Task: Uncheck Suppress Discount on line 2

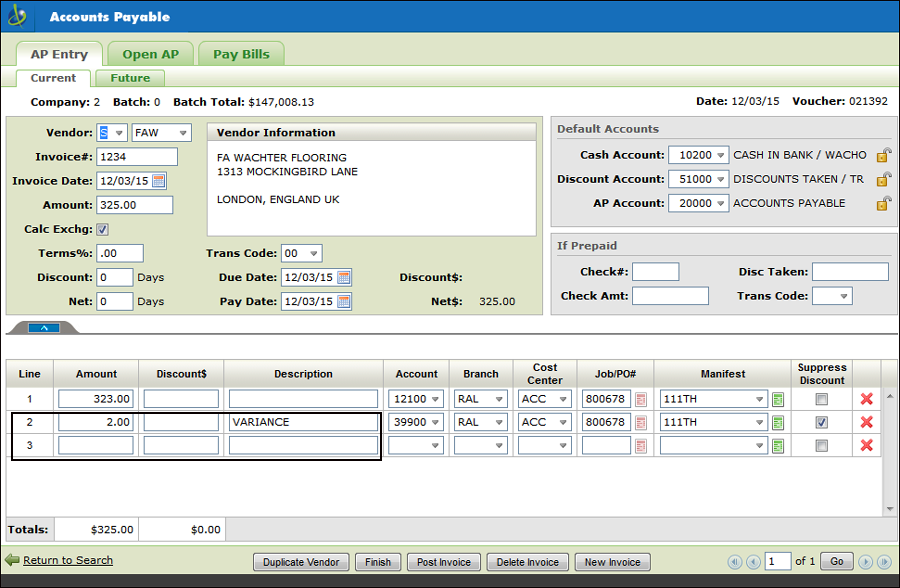Action: point(822,423)
